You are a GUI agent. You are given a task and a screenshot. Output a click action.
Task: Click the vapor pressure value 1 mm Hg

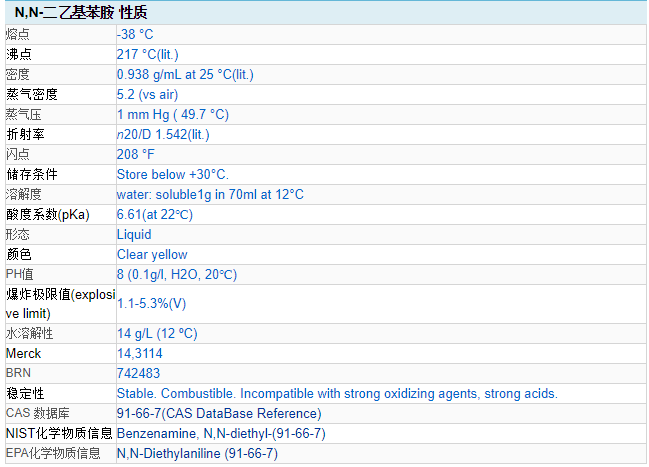pyautogui.click(x=172, y=114)
